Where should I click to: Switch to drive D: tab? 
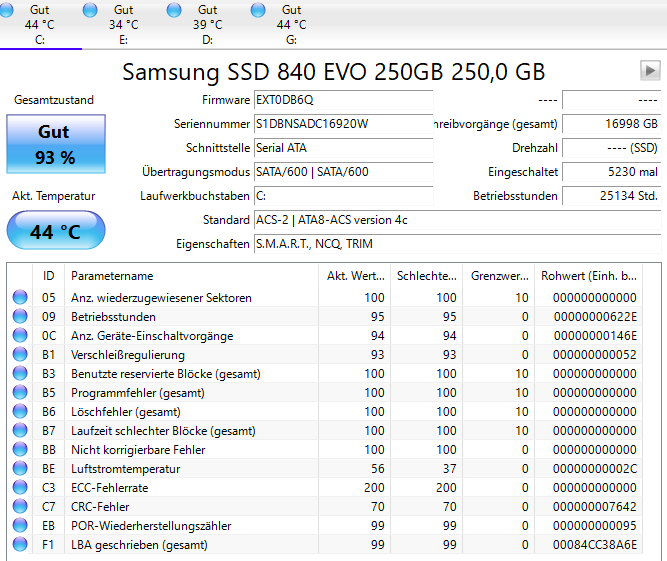click(207, 24)
